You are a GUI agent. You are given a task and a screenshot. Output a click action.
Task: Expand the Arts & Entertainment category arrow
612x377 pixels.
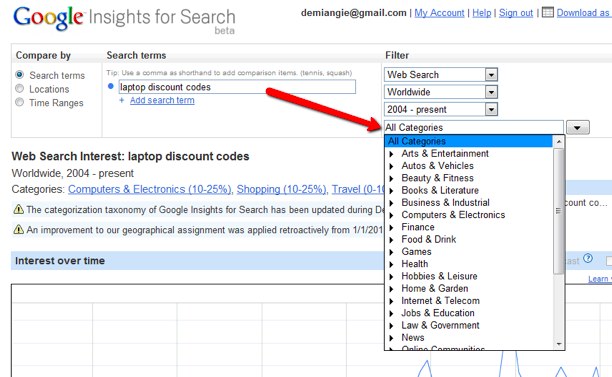pyautogui.click(x=391, y=154)
